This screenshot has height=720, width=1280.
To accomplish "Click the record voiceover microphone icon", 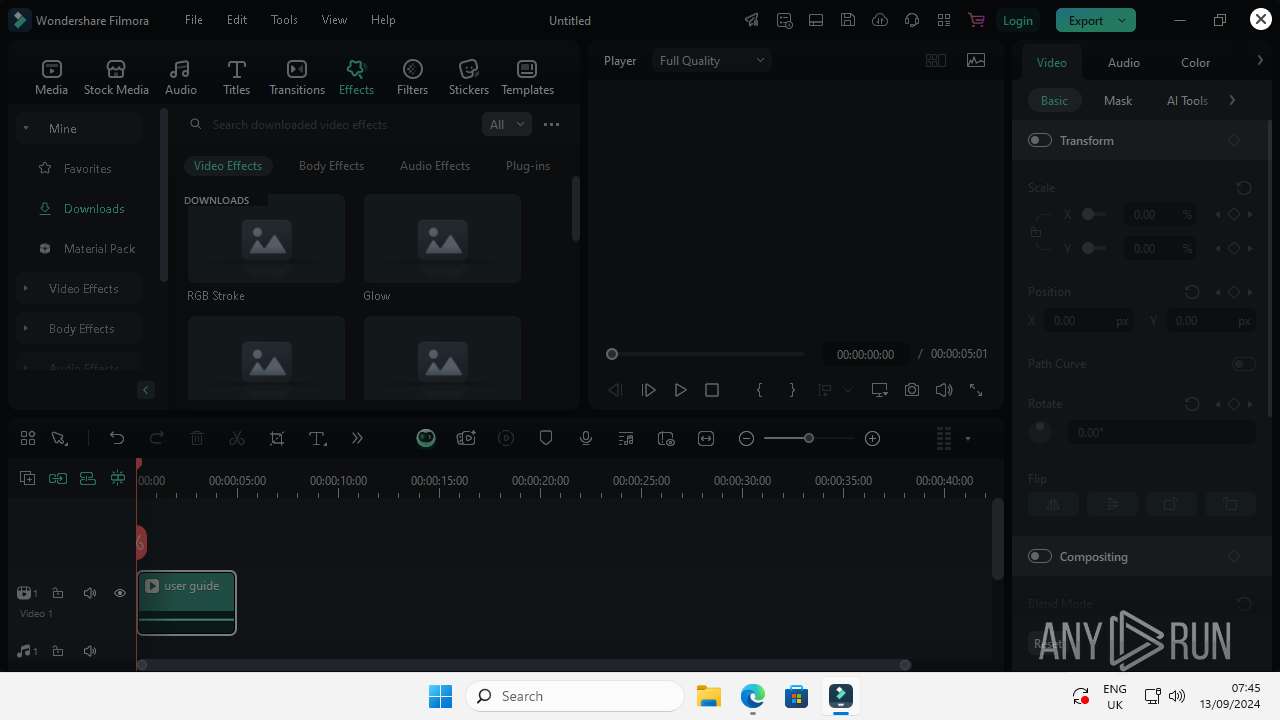I will coord(586,438).
